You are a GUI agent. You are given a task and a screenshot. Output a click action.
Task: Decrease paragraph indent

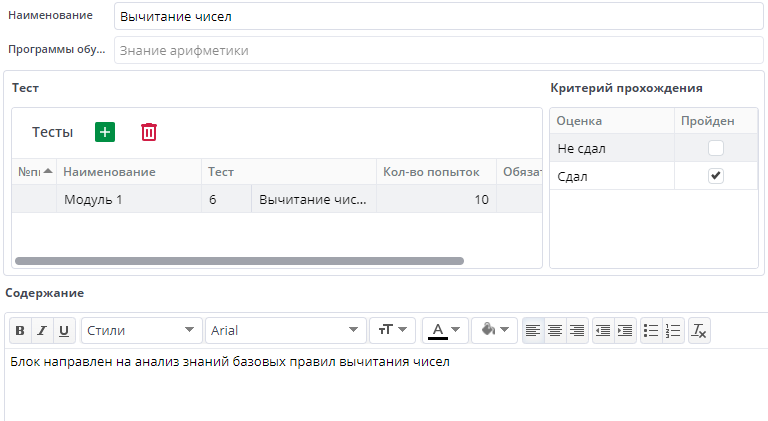(x=603, y=330)
